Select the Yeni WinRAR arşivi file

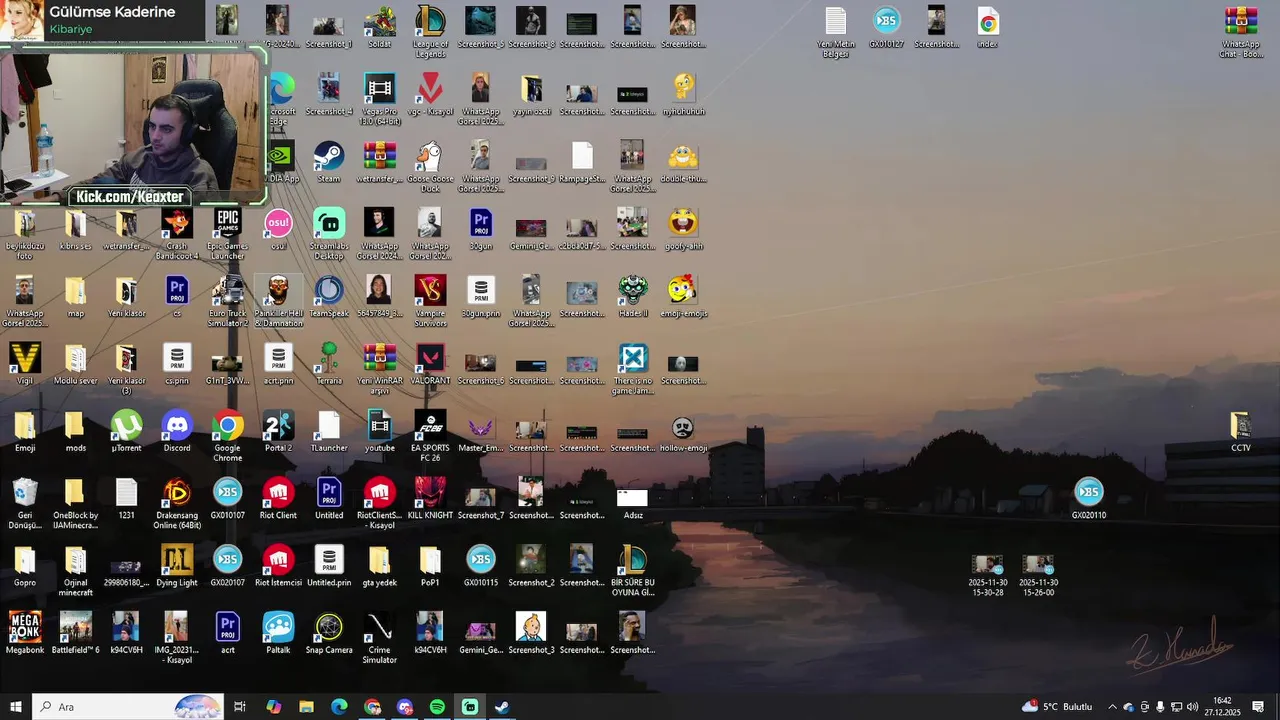379,369
